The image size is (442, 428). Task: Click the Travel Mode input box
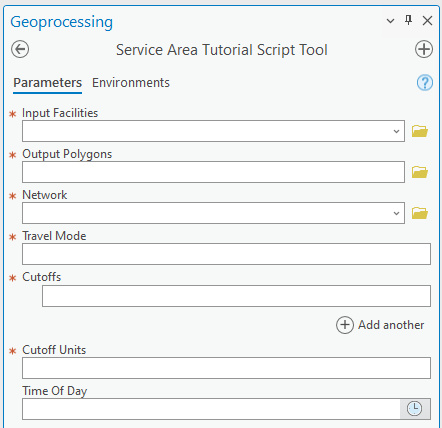[x=226, y=254]
